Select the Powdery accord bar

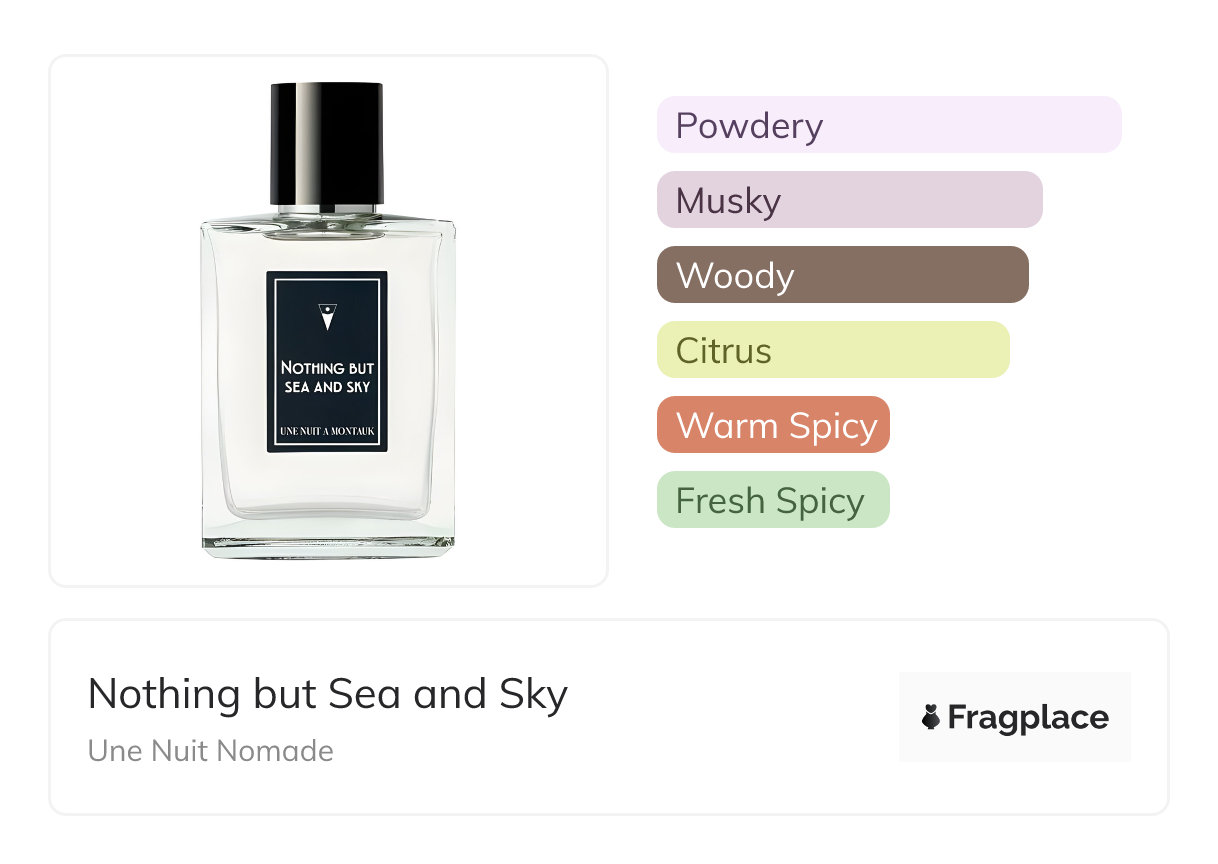(889, 125)
